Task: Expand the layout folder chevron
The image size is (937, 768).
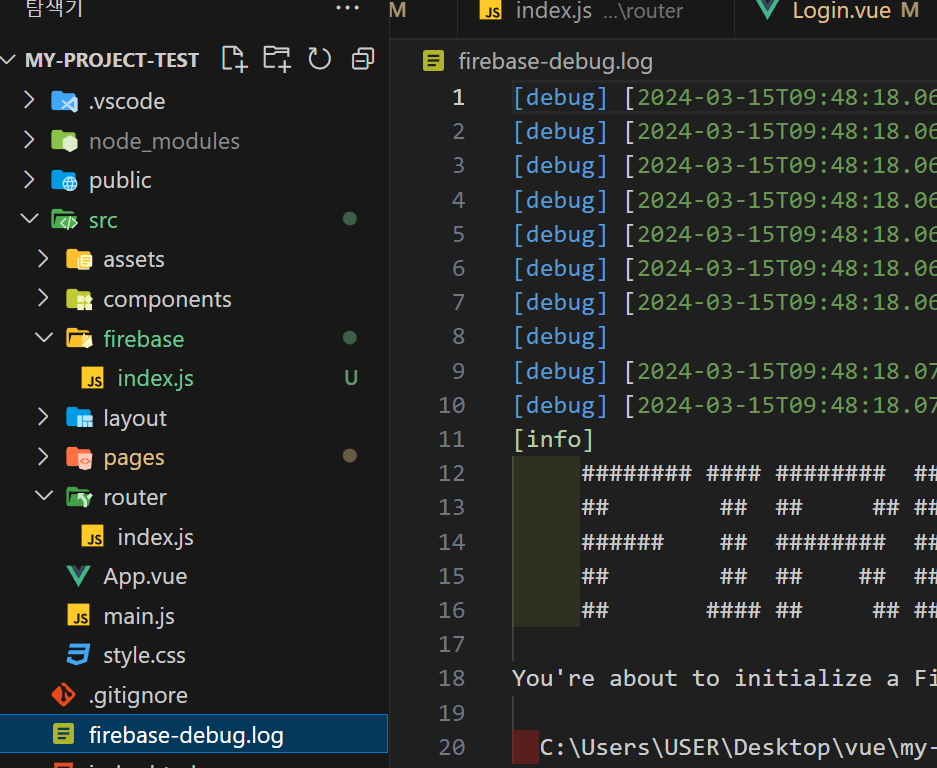Action: [x=43, y=417]
